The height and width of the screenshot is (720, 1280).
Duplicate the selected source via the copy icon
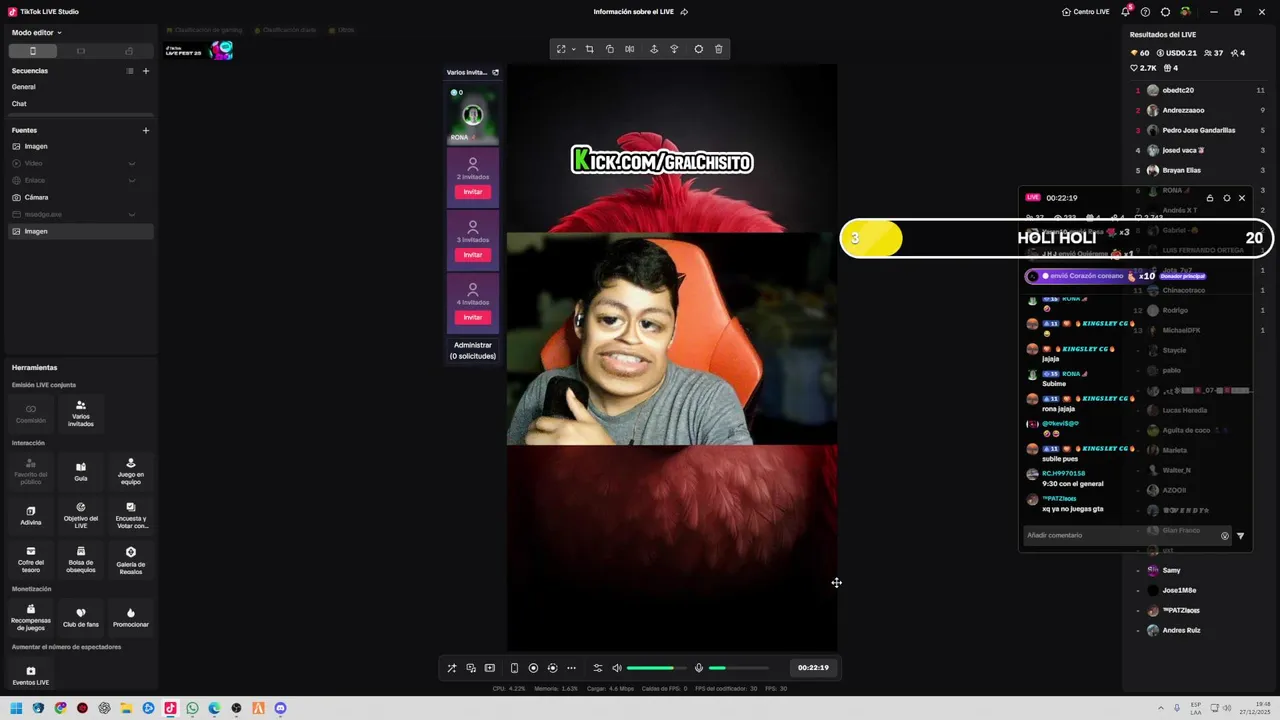610,49
